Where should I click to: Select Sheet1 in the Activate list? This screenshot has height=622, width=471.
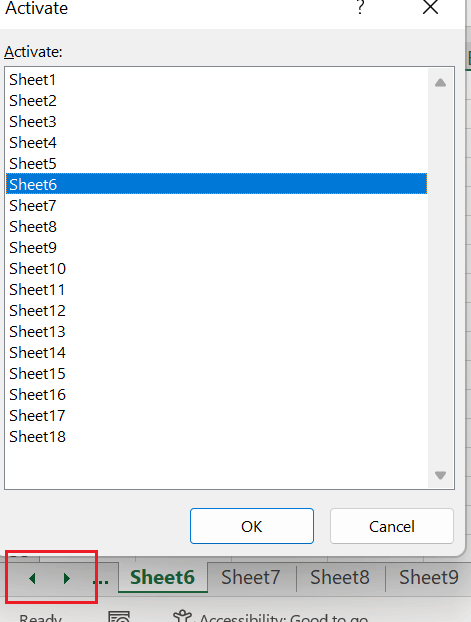coord(216,80)
